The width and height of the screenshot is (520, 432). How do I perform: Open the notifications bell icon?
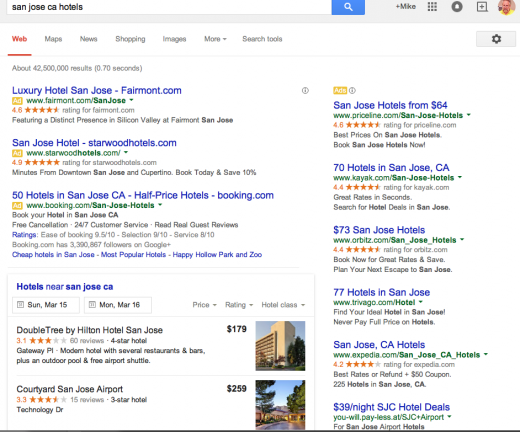point(457,7)
